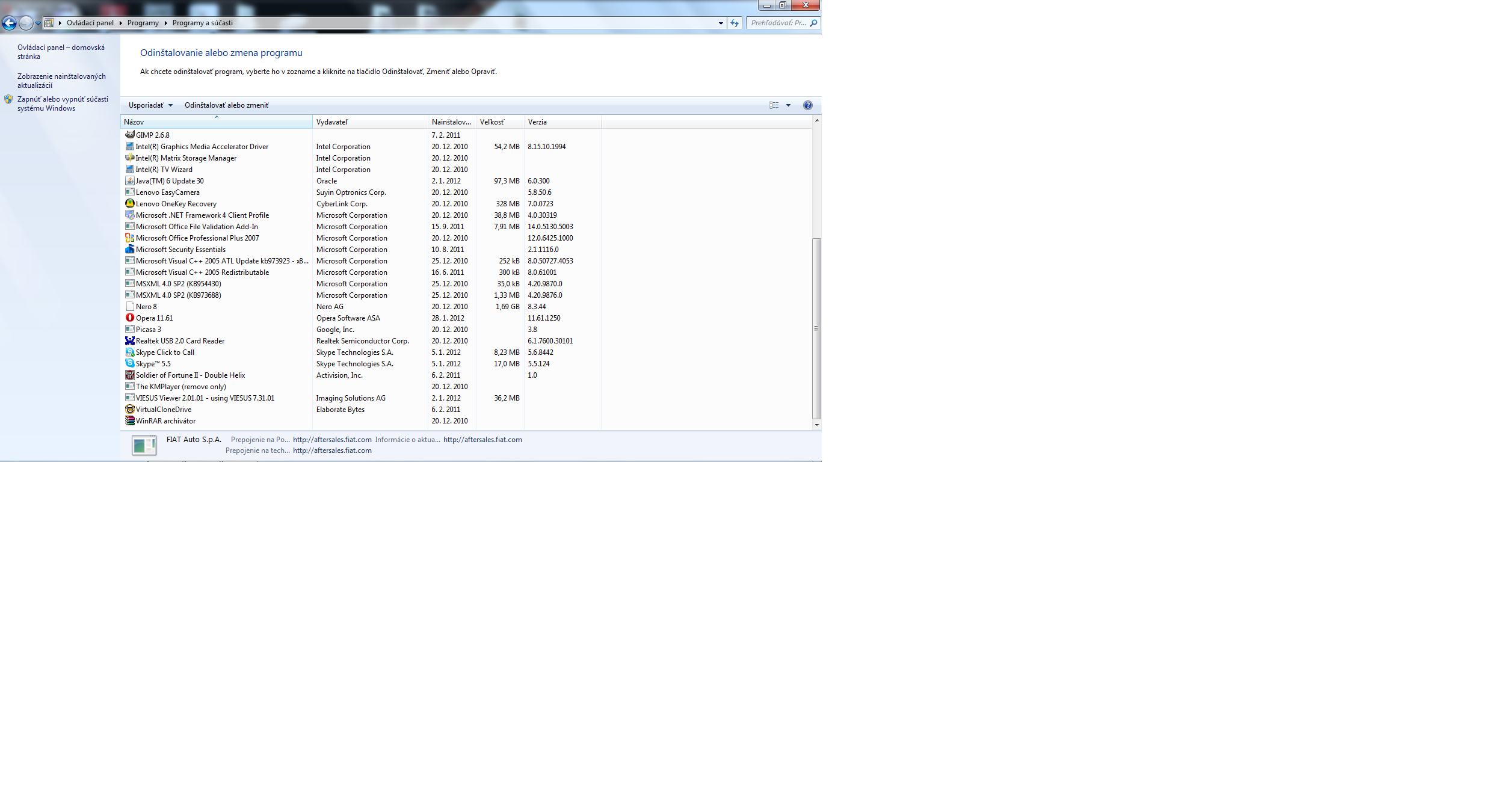Click the vertical scrollbar thumb
Viewport: 1504px width, 812px height.
816,328
